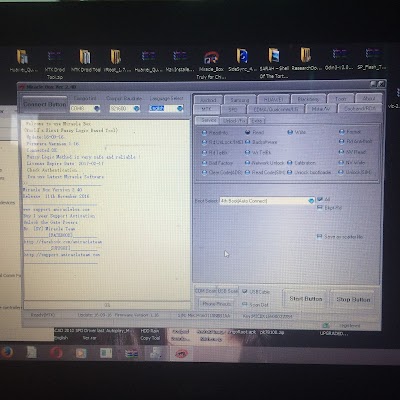Open the ResearchDo... desktop folder icon
The width and height of the screenshot is (400, 400).
point(305,59)
